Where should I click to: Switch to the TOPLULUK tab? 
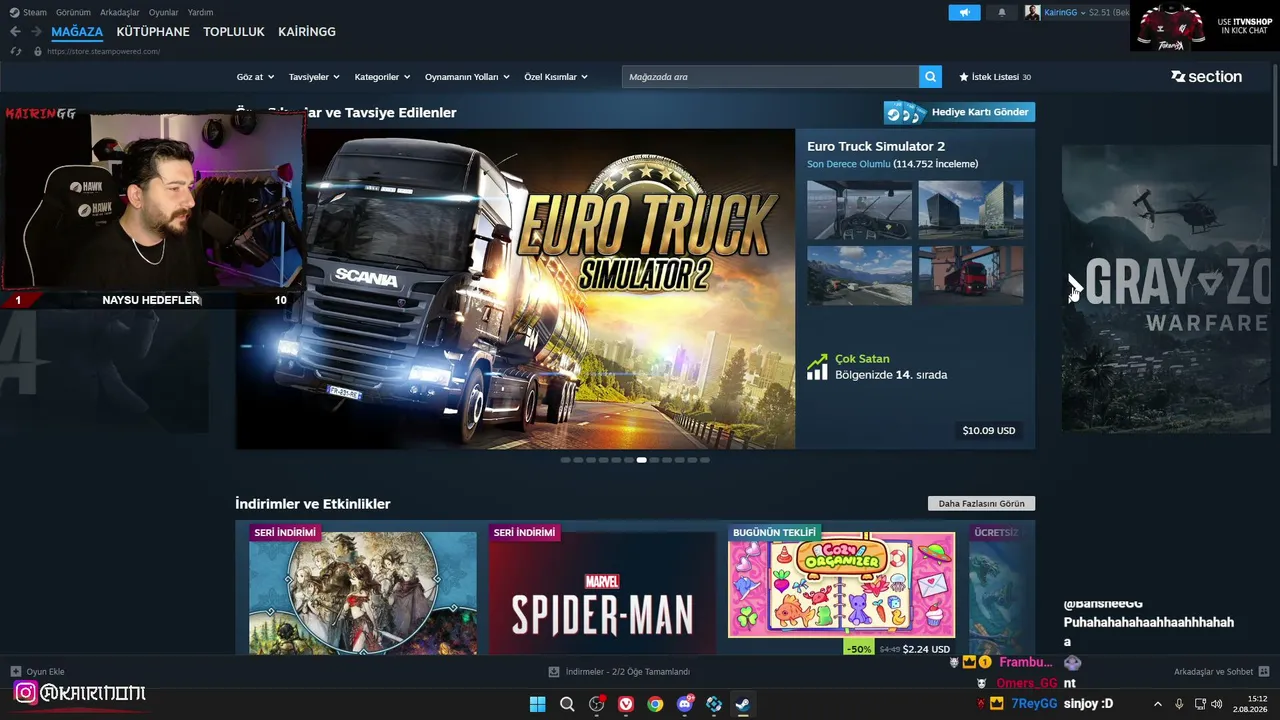click(234, 32)
